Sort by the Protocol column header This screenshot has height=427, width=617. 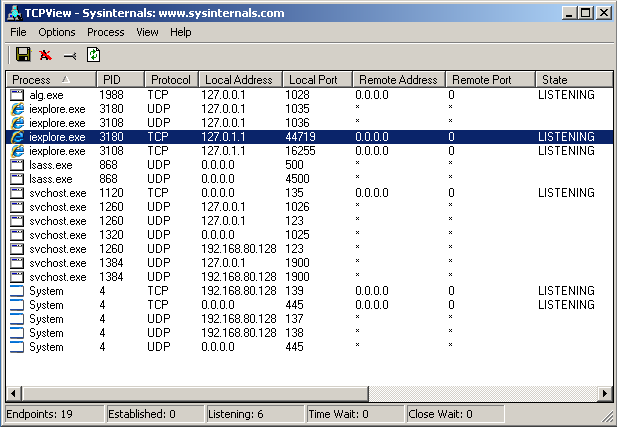click(172, 79)
